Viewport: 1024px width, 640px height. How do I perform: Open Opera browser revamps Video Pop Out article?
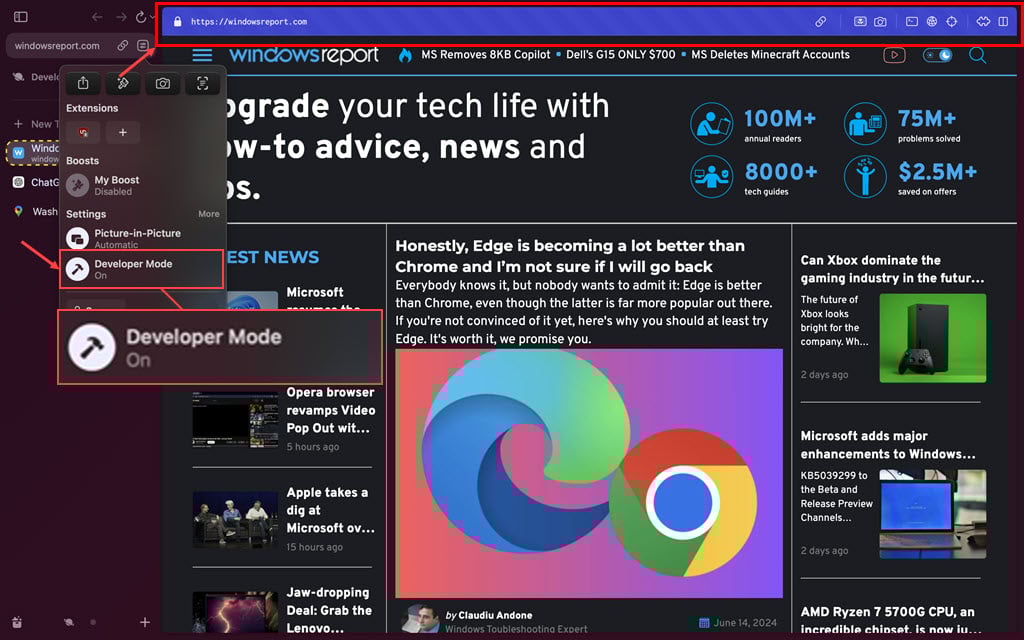pyautogui.click(x=330, y=410)
